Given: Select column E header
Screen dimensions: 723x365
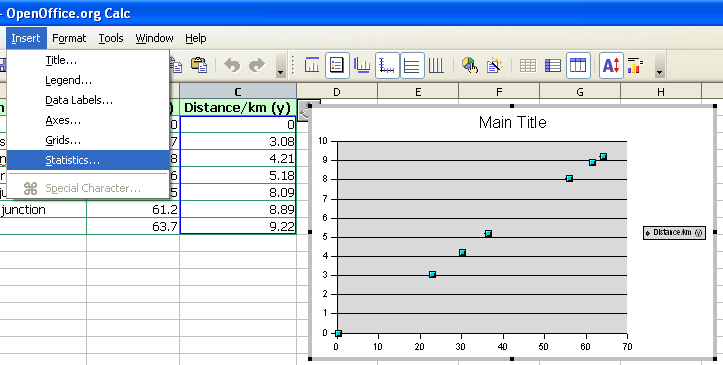Looking at the screenshot, I should (x=418, y=91).
